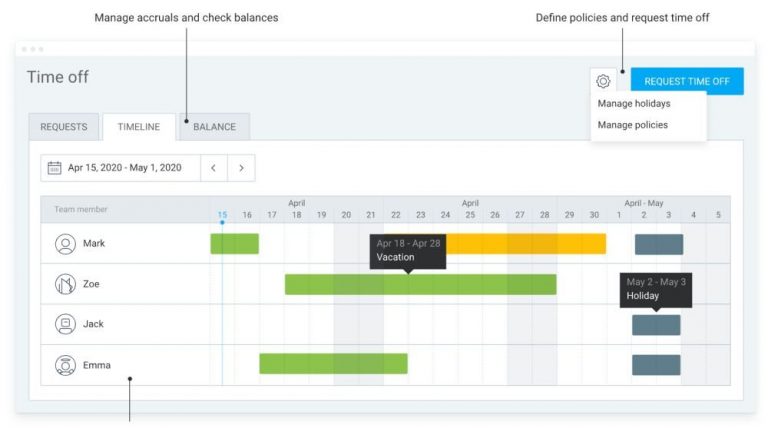
Task: Select the Timeline tab
Action: pyautogui.click(x=138, y=127)
